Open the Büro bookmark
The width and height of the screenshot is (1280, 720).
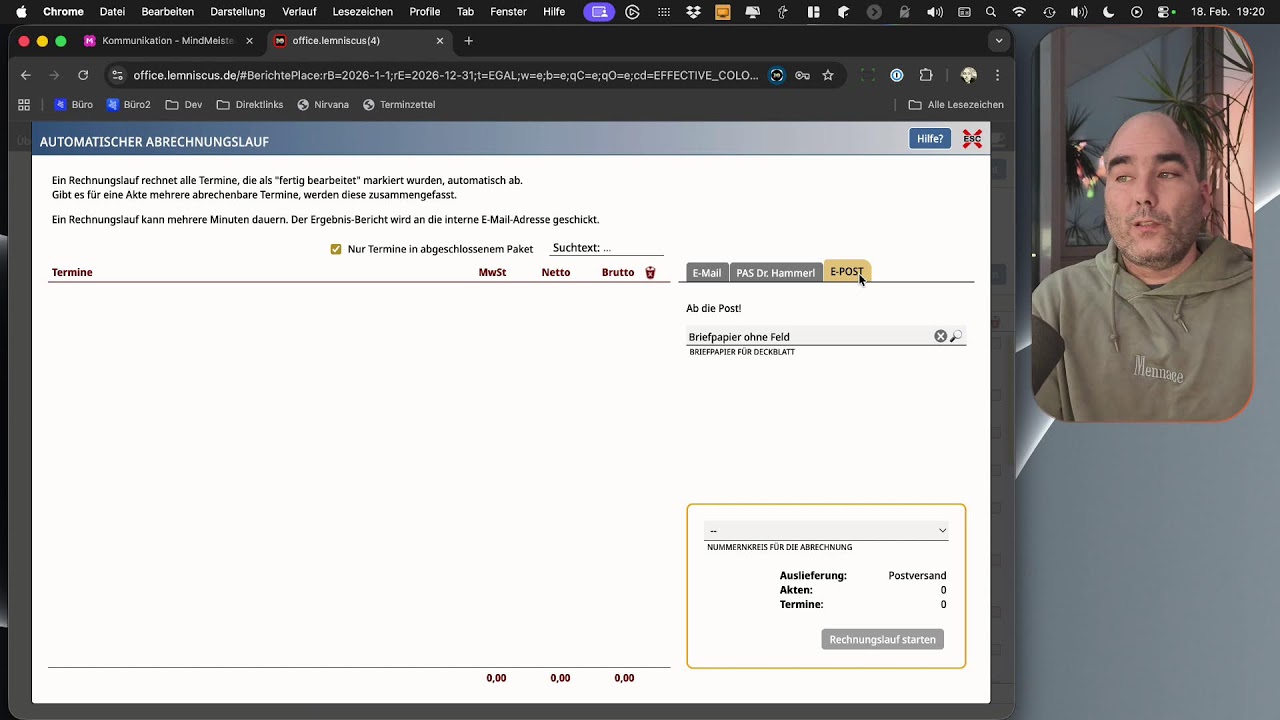pos(73,104)
